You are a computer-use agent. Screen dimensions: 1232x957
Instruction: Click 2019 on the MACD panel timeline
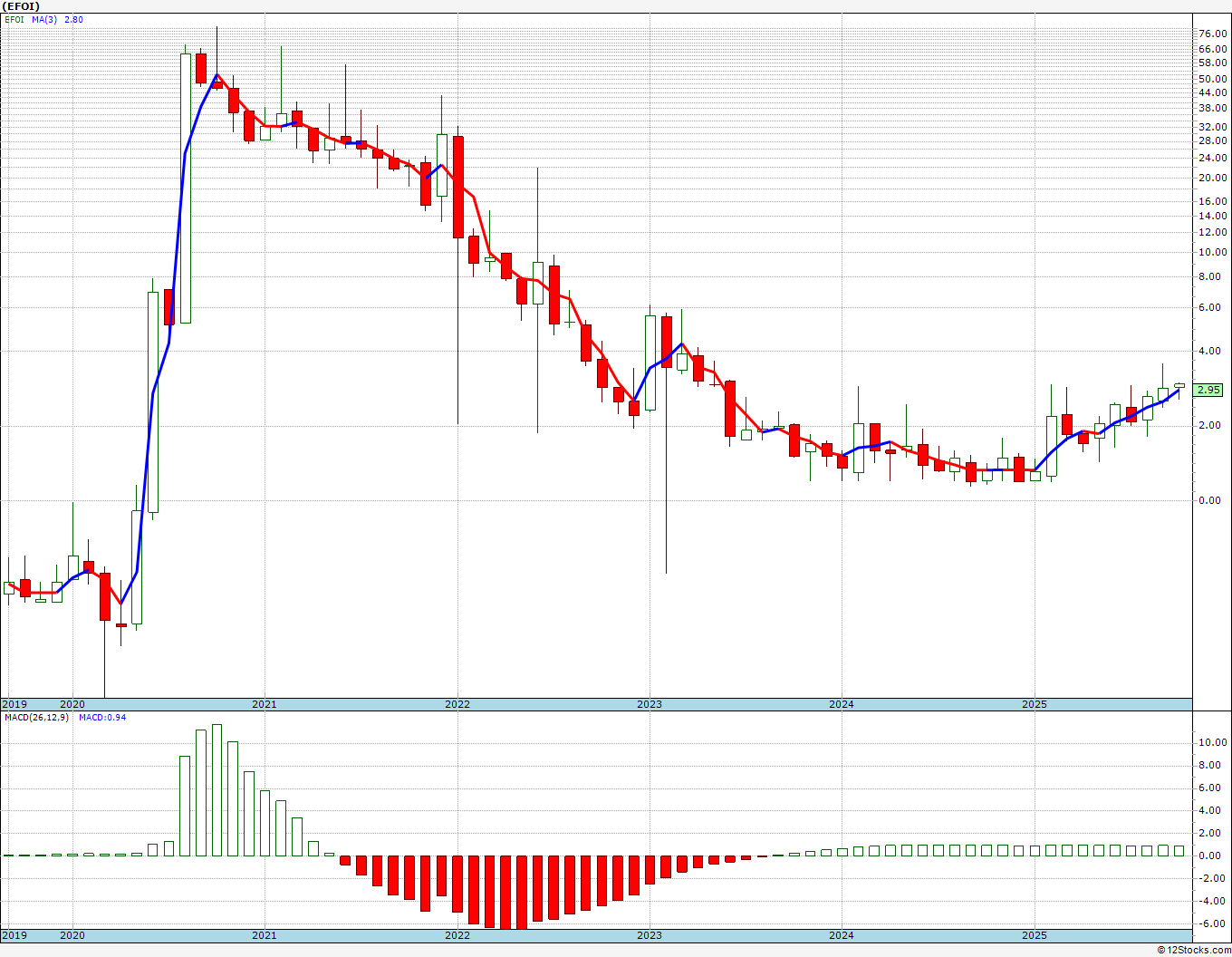(x=14, y=935)
